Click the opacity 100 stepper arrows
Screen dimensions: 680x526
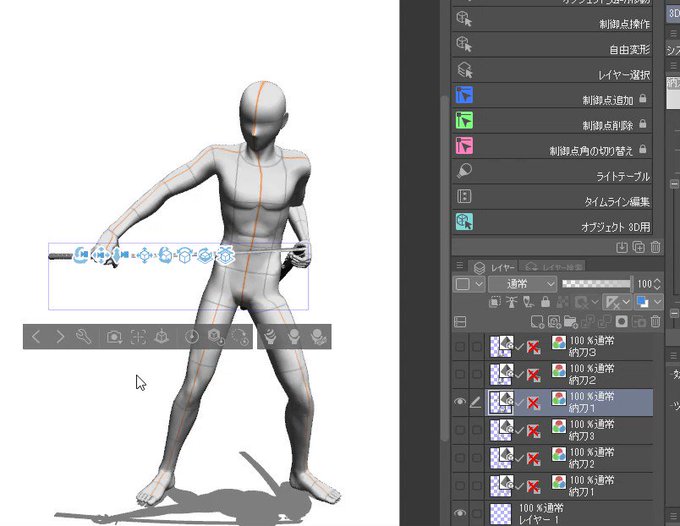click(x=657, y=284)
